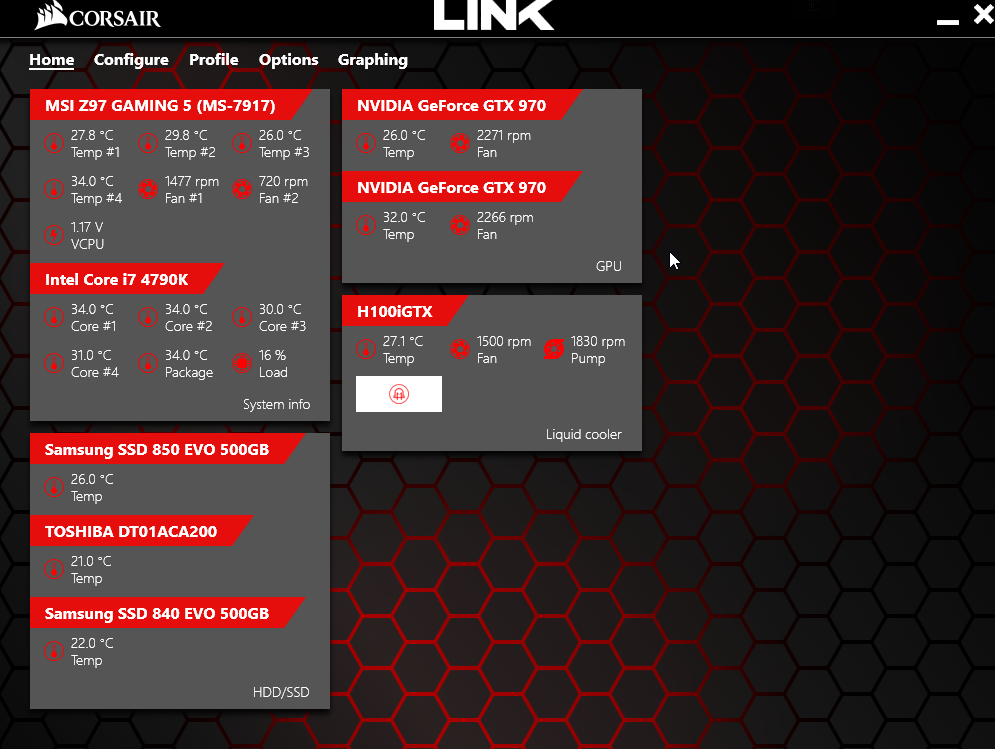Click the 30.0 °C Core #3 reading
Image resolution: width=995 pixels, height=749 pixels.
tap(282, 317)
